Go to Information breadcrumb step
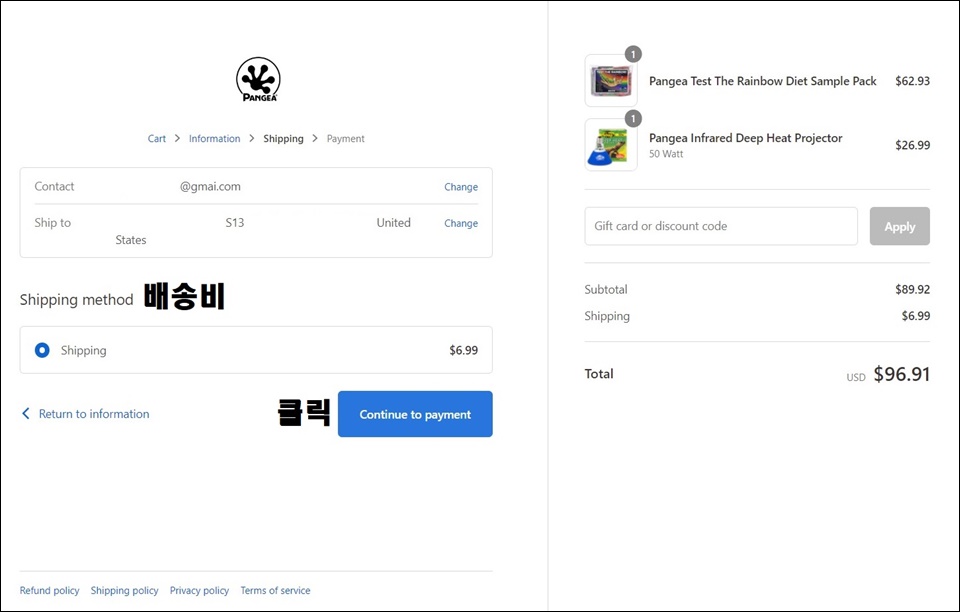Image resolution: width=960 pixels, height=612 pixels. tap(214, 138)
